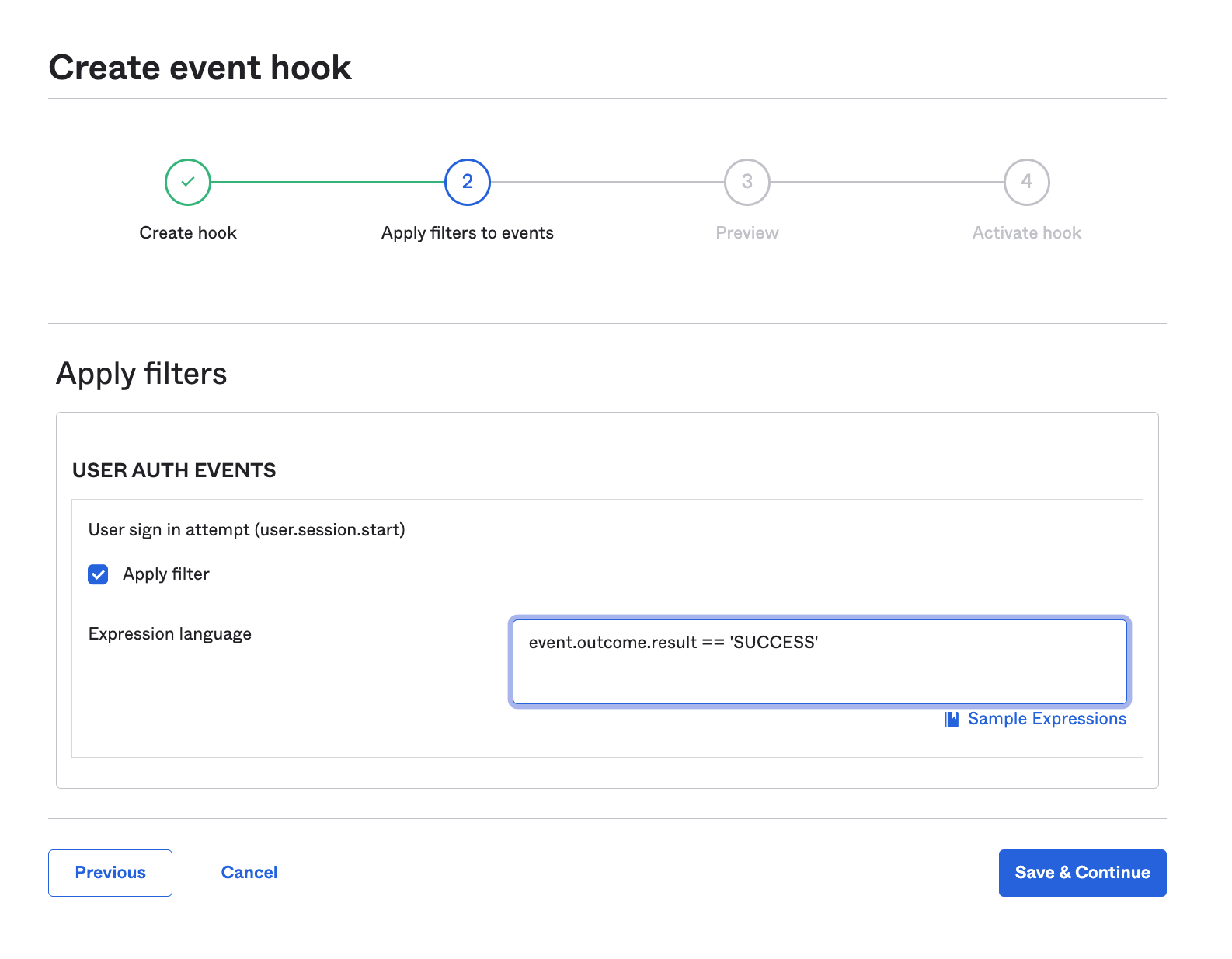Select the 'Activate hook' step label
This screenshot has width=1232, height=959.
coord(1027,233)
